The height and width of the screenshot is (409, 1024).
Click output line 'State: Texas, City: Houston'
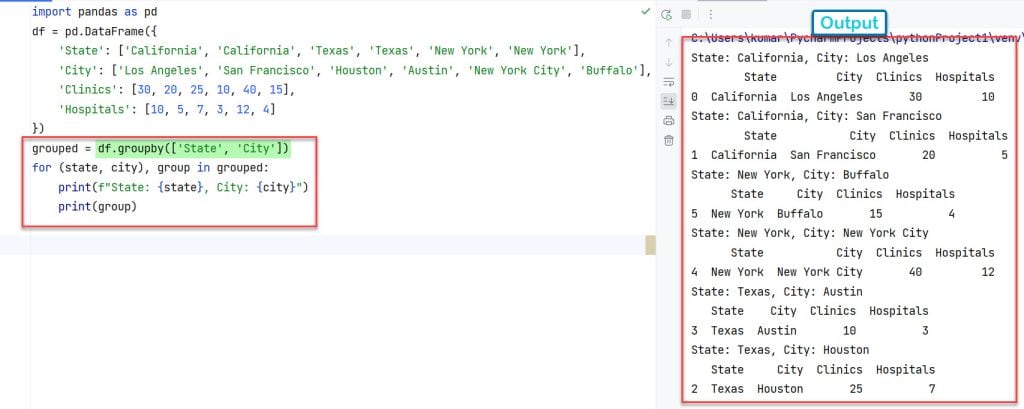coord(780,350)
